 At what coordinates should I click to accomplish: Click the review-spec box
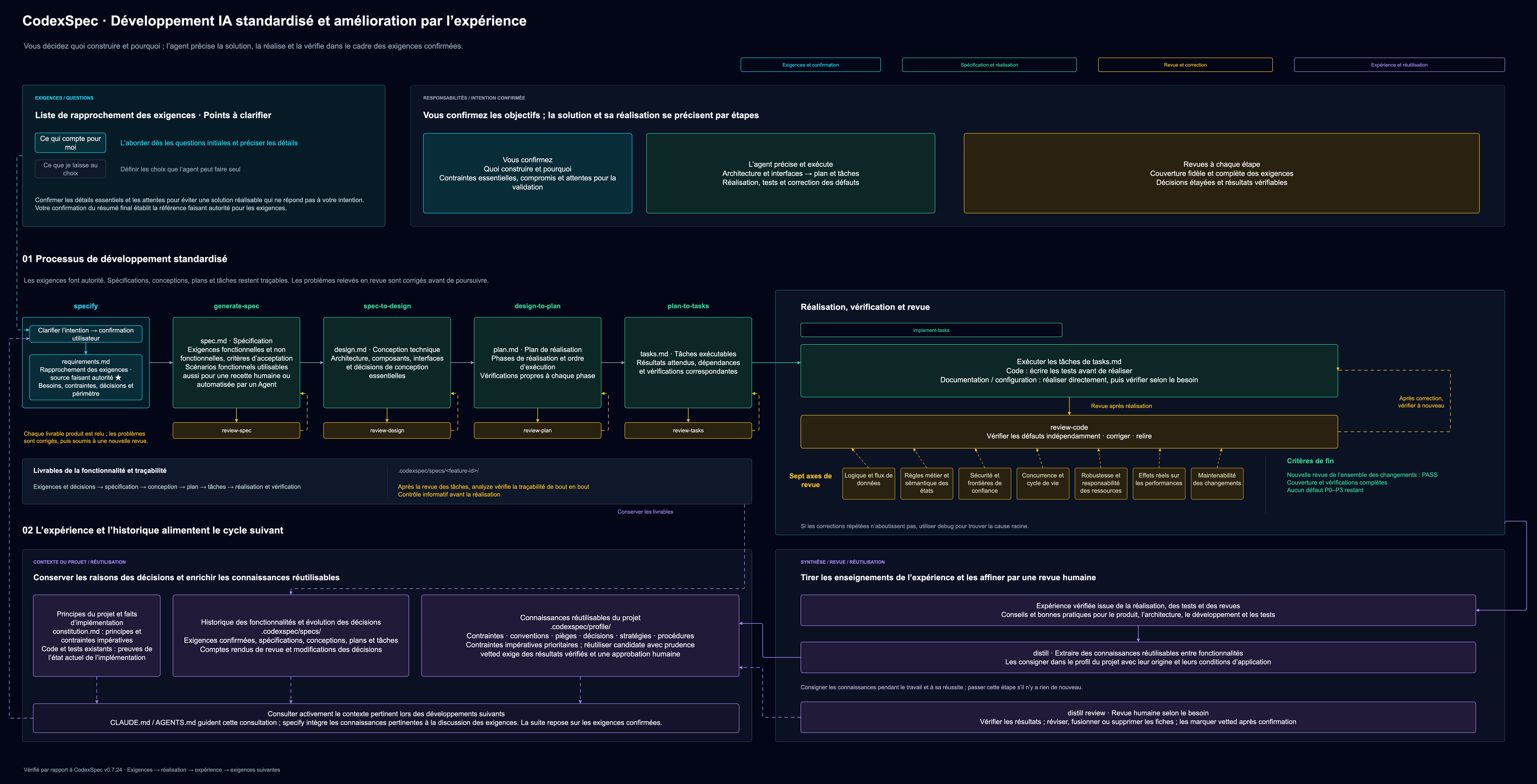click(236, 430)
